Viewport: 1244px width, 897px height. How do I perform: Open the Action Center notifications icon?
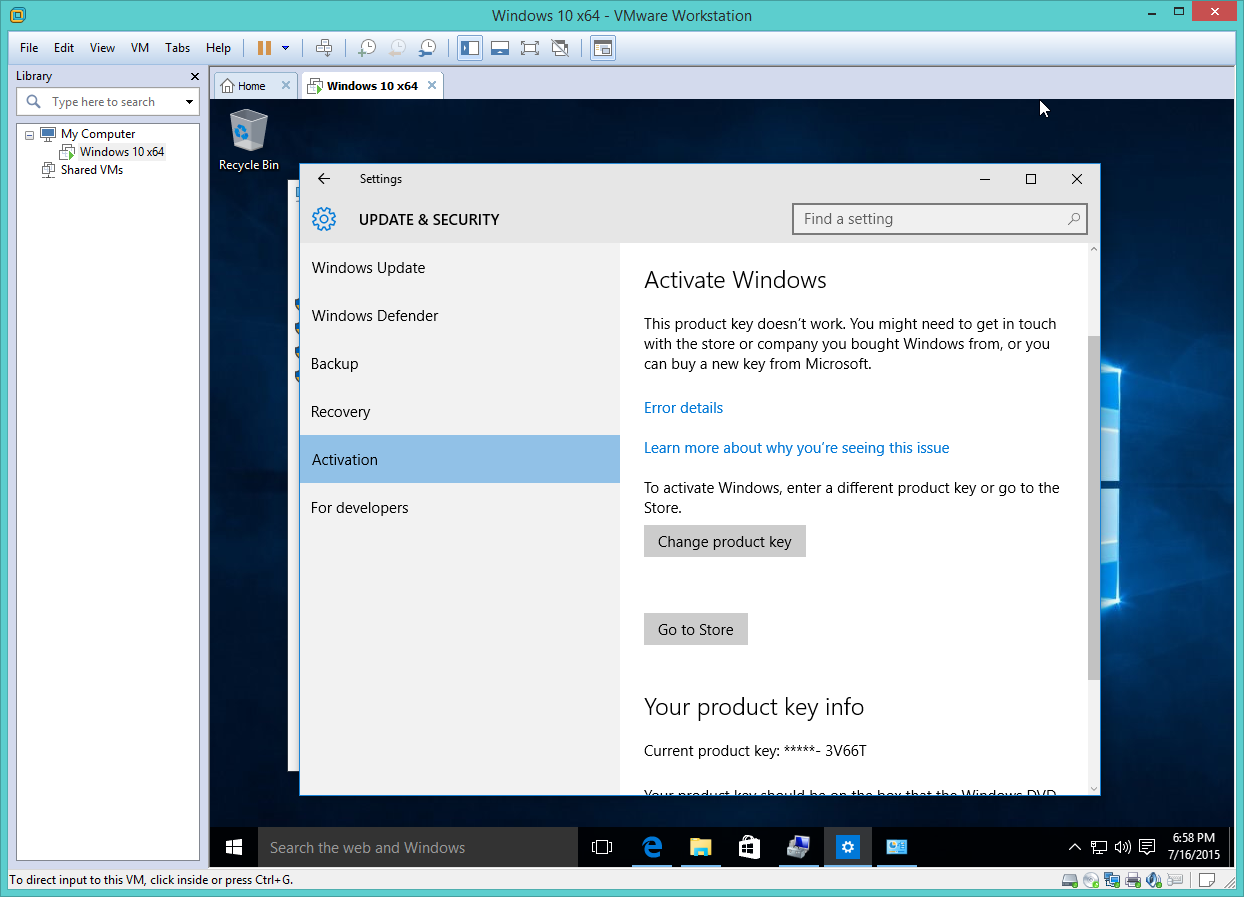pos(1147,847)
